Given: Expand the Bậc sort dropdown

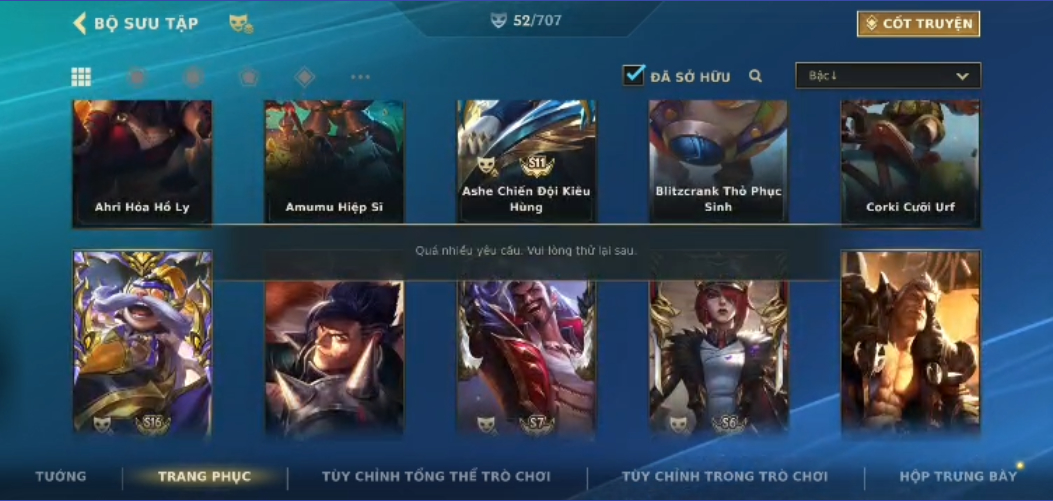Looking at the screenshot, I should 888,75.
